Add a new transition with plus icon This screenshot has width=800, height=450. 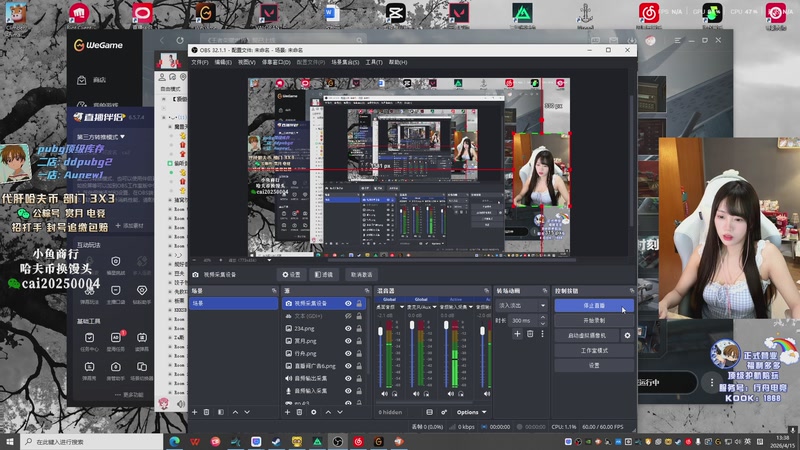[x=517, y=334]
